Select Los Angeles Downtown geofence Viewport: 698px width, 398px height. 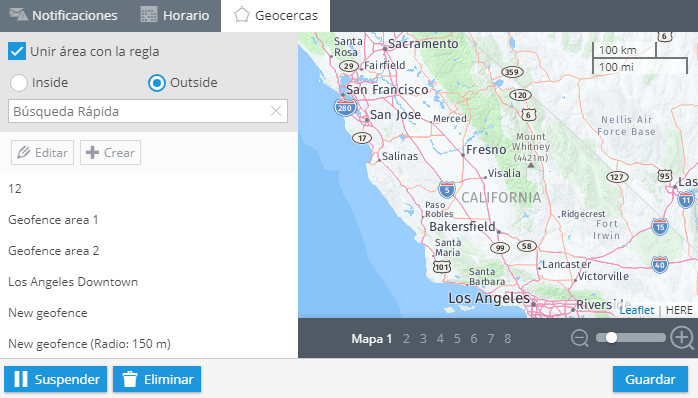click(x=73, y=282)
